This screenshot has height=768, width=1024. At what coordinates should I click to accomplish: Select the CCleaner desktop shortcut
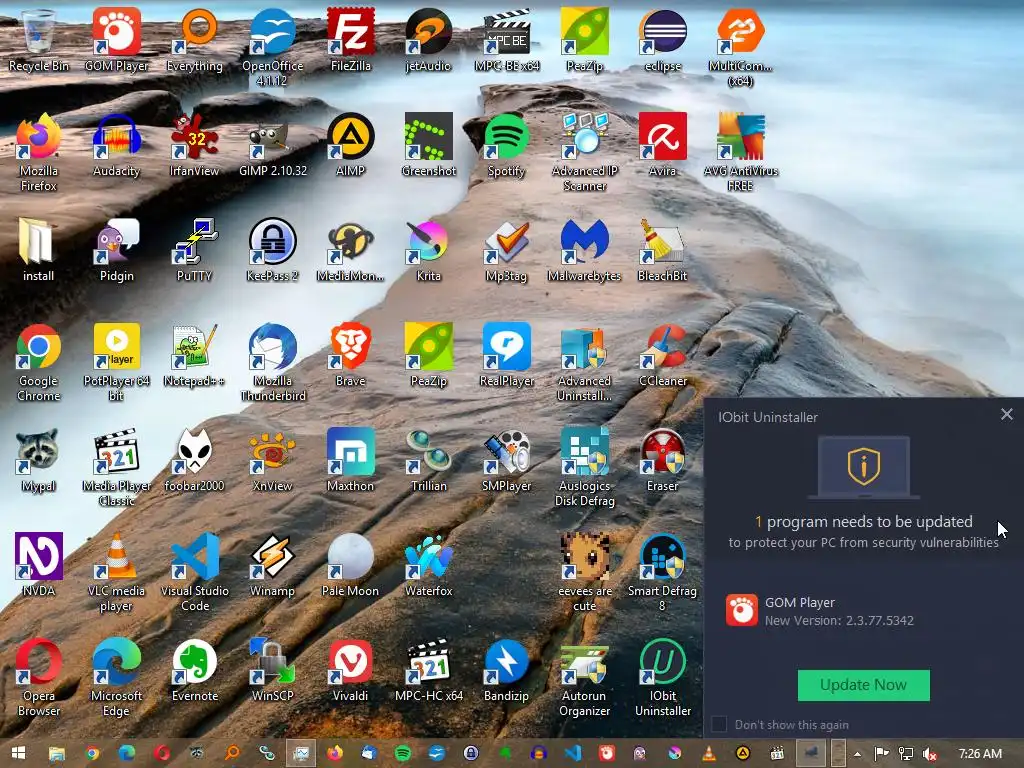[662, 355]
